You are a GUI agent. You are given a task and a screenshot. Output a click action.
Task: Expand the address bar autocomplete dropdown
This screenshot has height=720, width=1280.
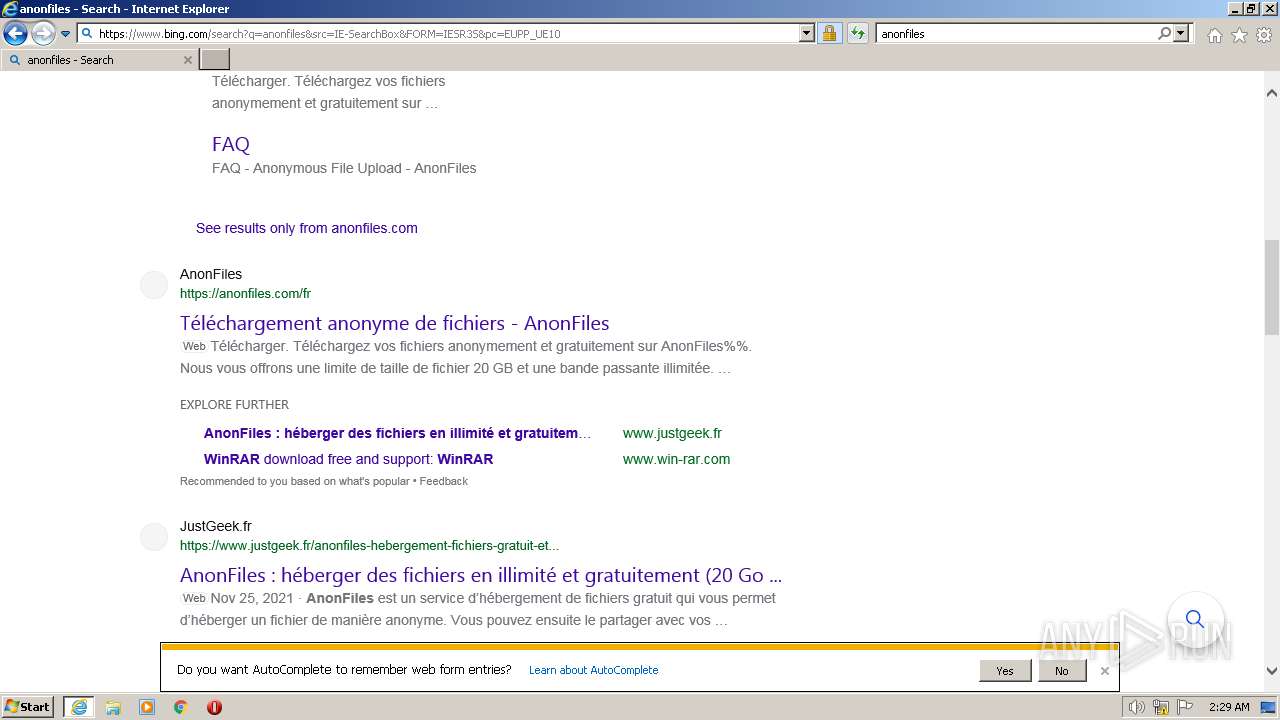[x=806, y=33]
